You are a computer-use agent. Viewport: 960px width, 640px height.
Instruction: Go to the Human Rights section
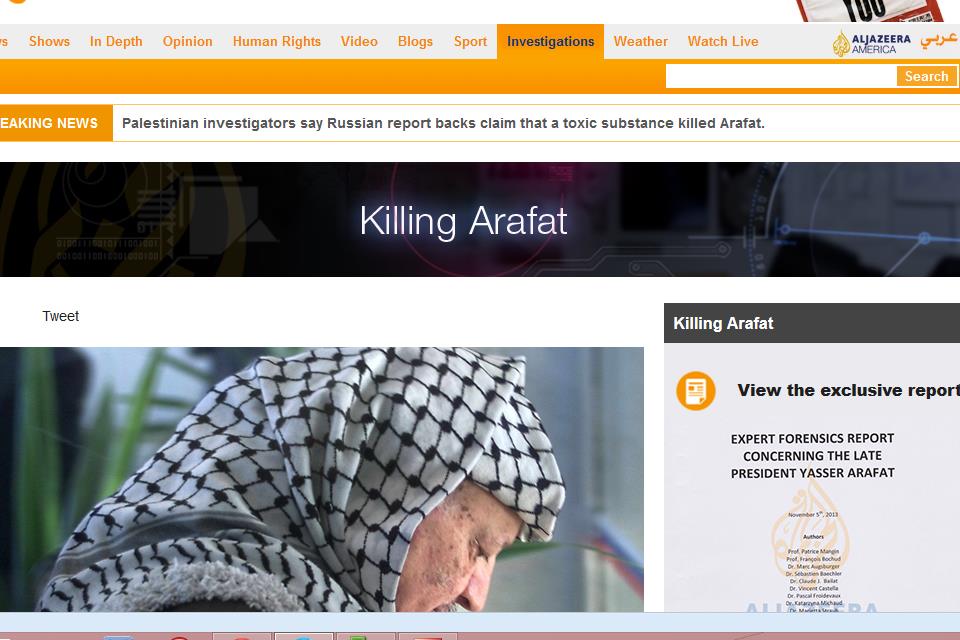click(277, 42)
